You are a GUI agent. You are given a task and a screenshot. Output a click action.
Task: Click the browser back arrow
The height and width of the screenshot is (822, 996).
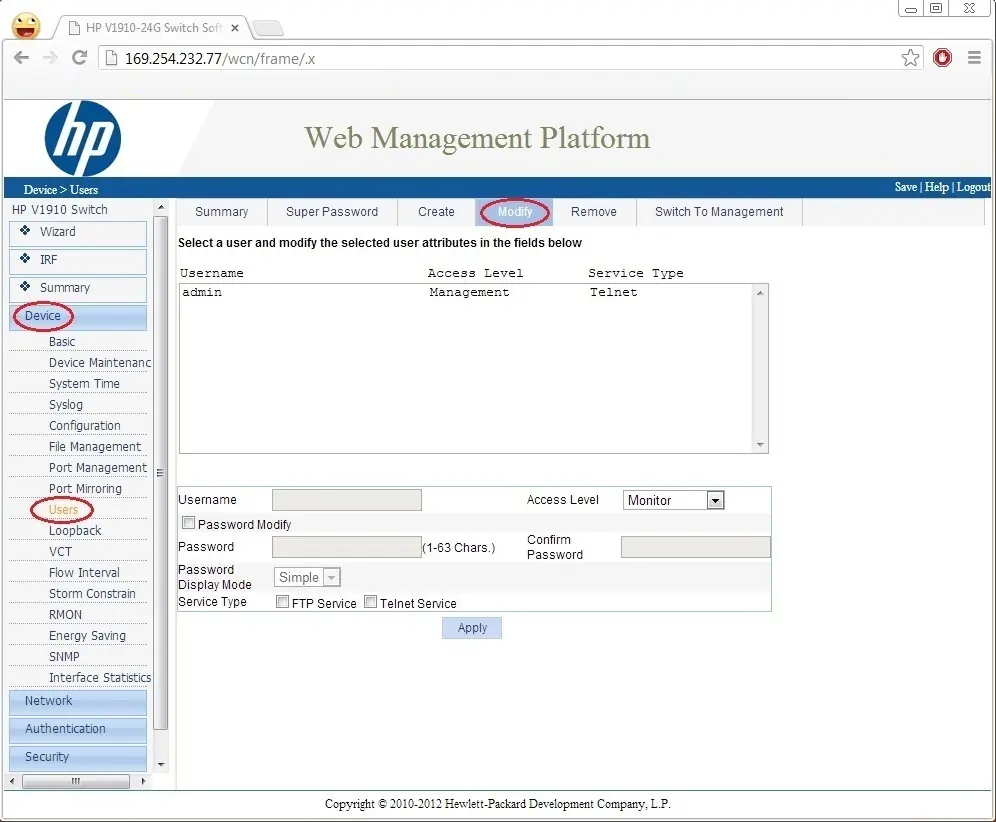pos(22,58)
